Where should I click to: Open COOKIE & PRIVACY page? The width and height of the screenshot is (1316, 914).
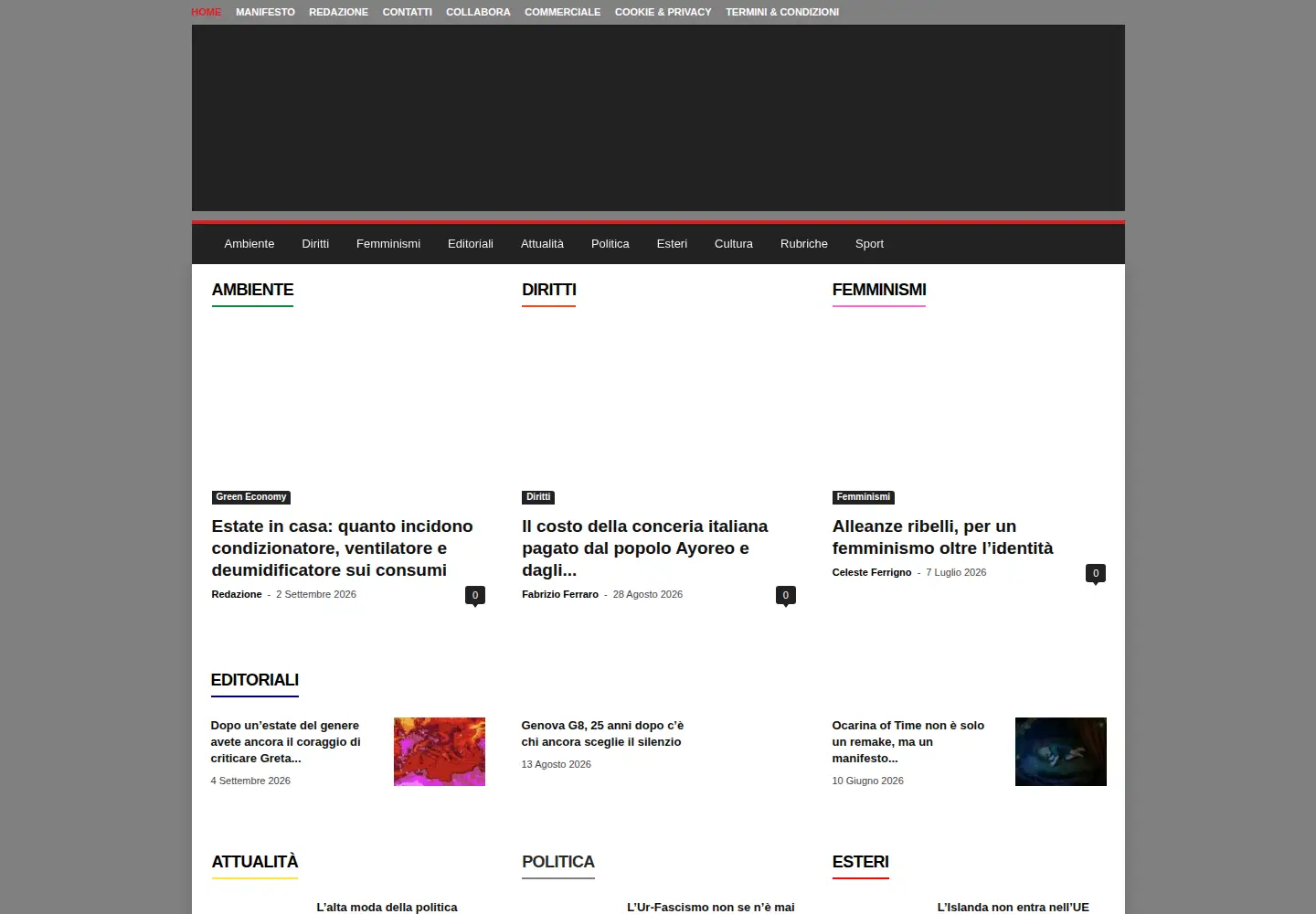663,12
